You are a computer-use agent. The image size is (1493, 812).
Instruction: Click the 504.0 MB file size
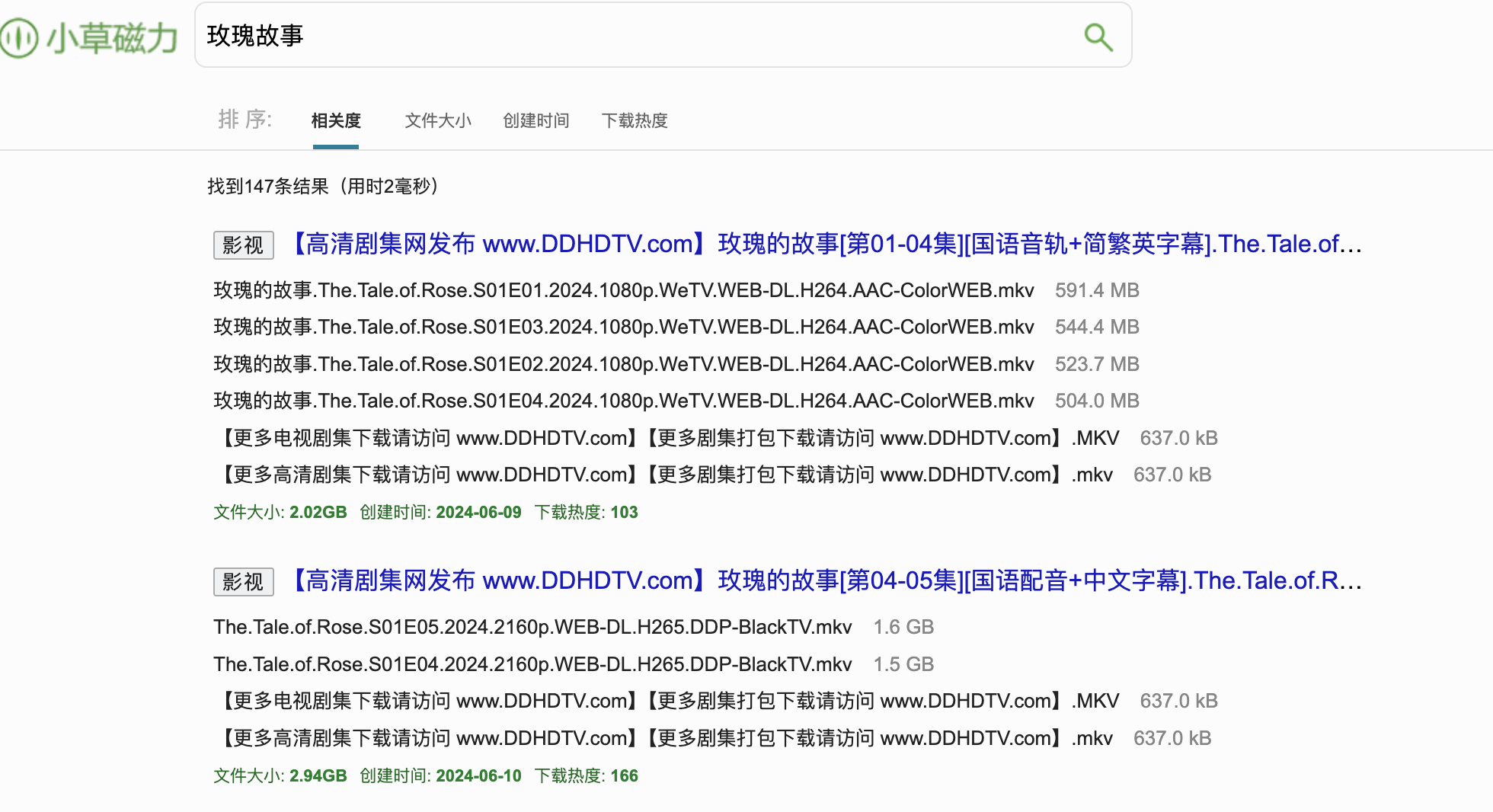(1097, 401)
